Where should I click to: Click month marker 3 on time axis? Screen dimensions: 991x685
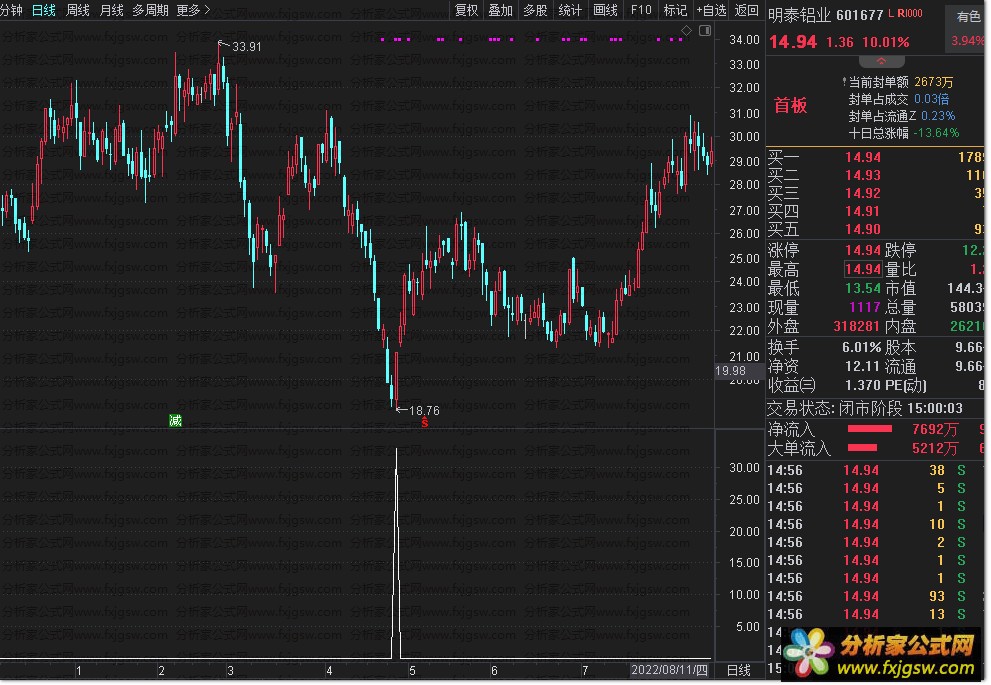coord(230,670)
